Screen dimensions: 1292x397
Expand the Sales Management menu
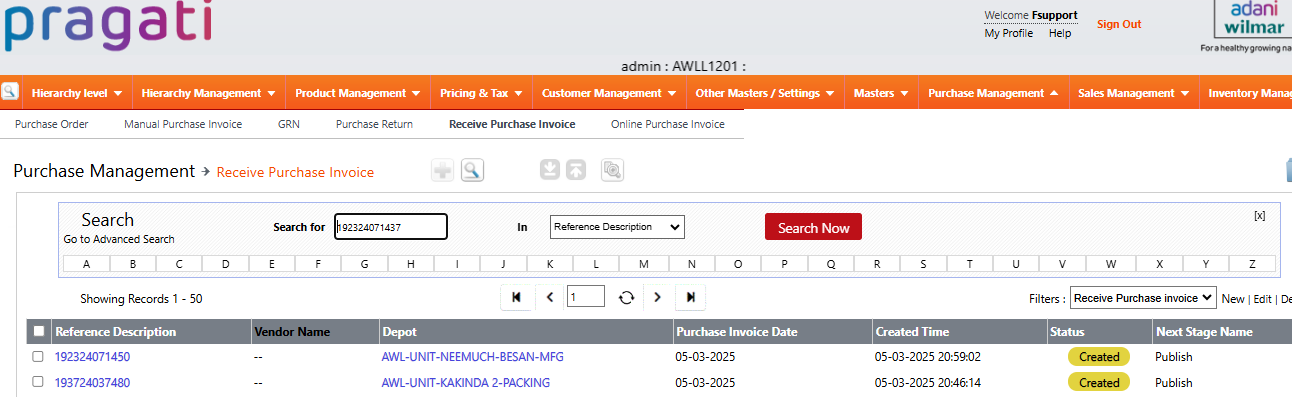1133,93
